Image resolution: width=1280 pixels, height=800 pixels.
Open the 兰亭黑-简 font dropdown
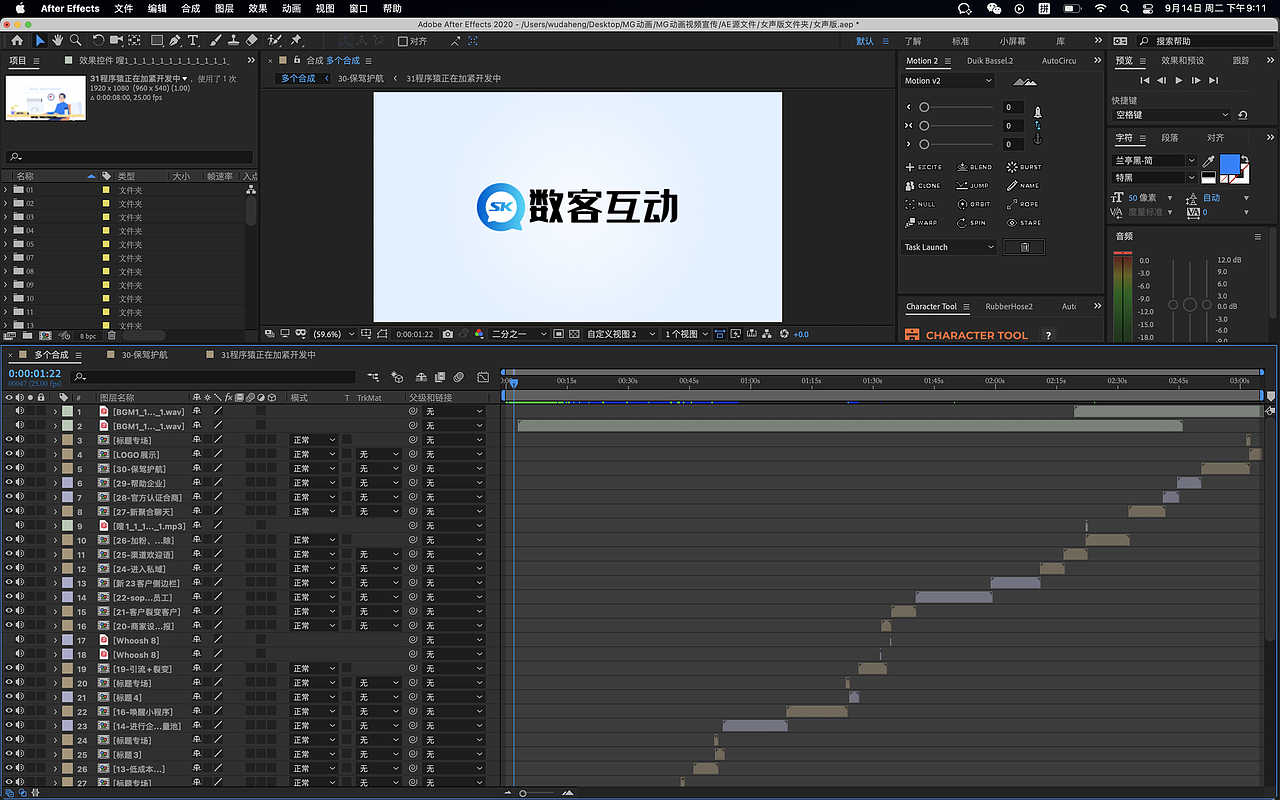[1155, 160]
